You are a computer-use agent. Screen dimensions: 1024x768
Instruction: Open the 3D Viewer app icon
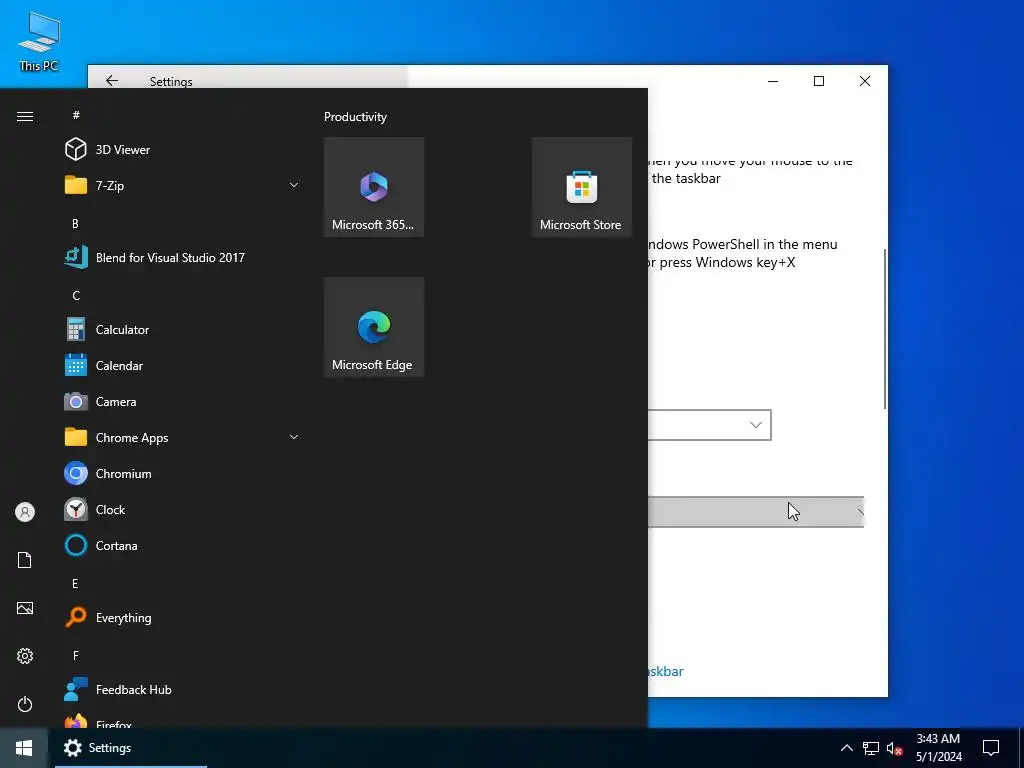(x=76, y=150)
